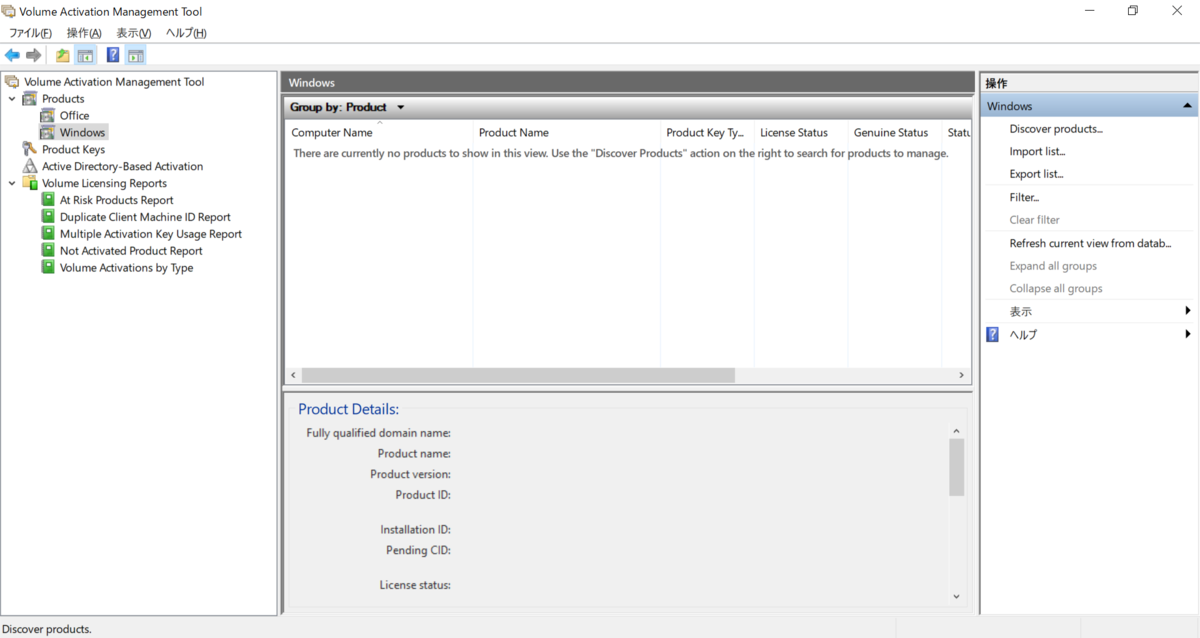1200x638 pixels.
Task: Toggle the Show/Hide Action Pane icon
Action: click(136, 55)
